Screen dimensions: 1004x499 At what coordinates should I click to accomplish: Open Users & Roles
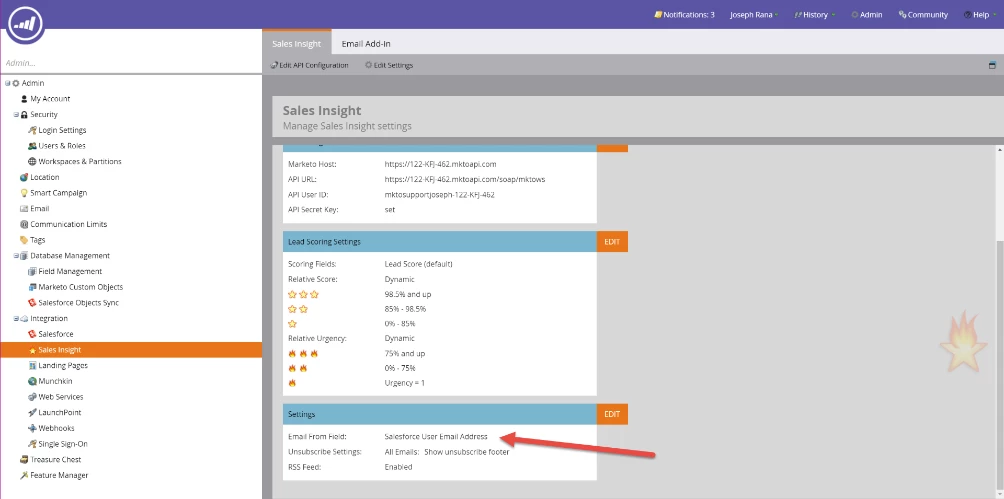point(62,146)
